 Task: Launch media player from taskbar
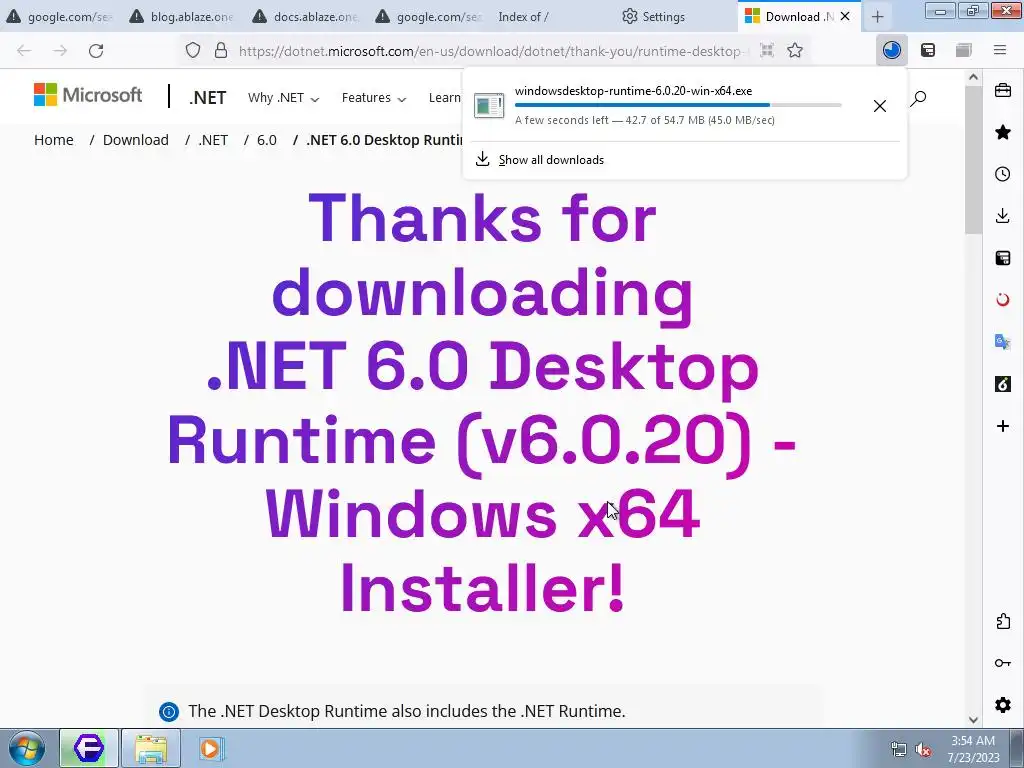click(211, 748)
